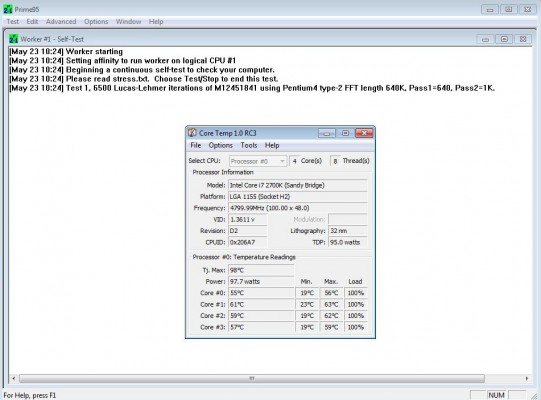Close the Core Temp window

tap(364, 133)
